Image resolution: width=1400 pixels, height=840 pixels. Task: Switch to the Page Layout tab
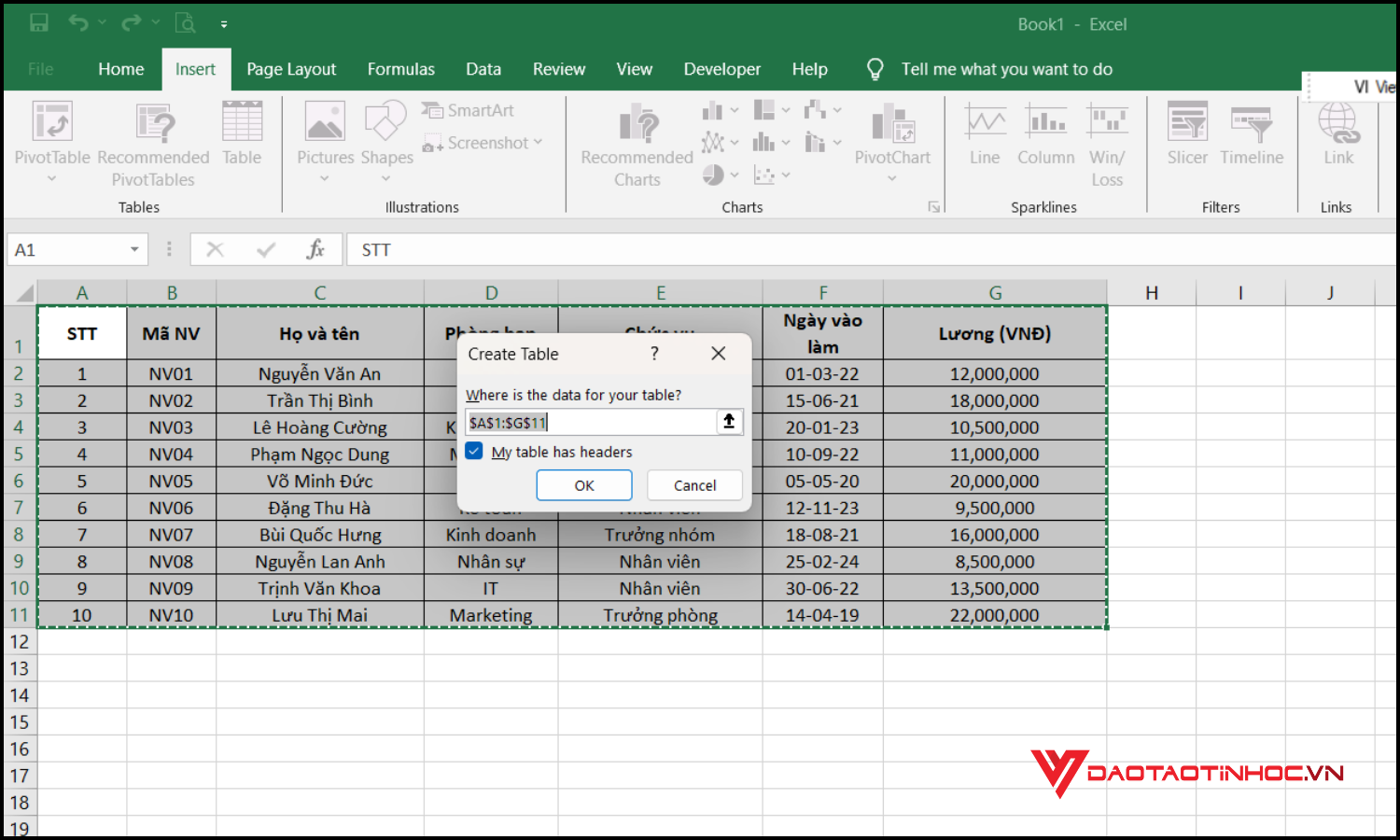pyautogui.click(x=290, y=68)
